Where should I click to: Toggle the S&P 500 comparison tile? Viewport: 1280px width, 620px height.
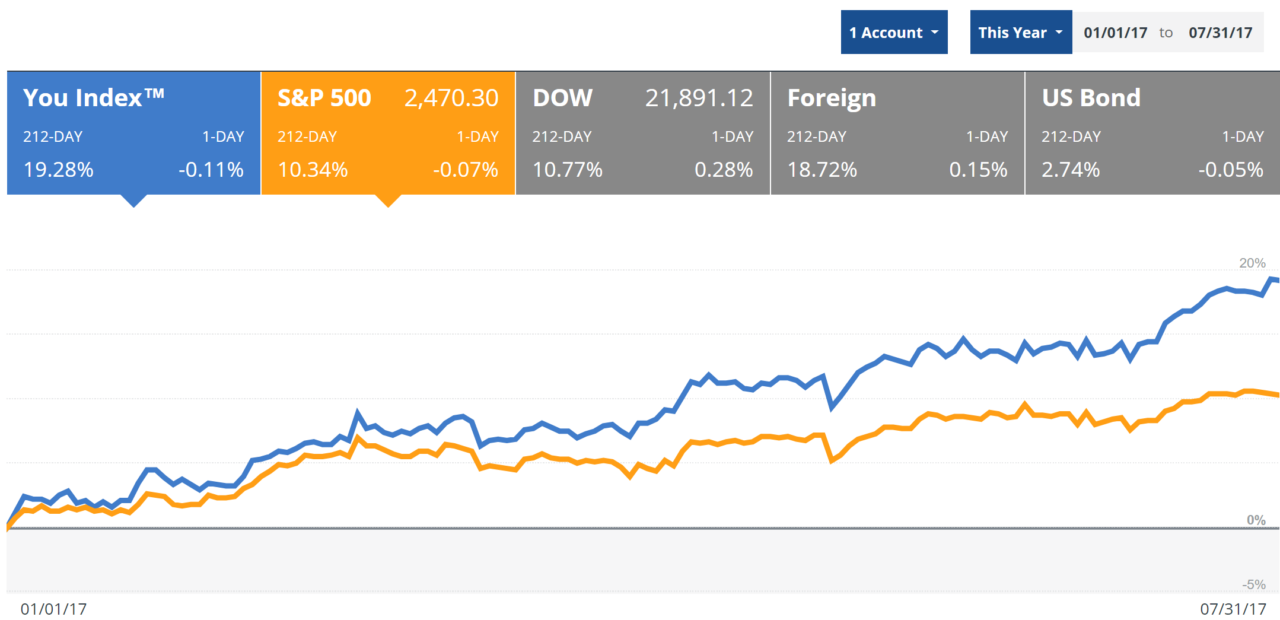click(x=388, y=132)
